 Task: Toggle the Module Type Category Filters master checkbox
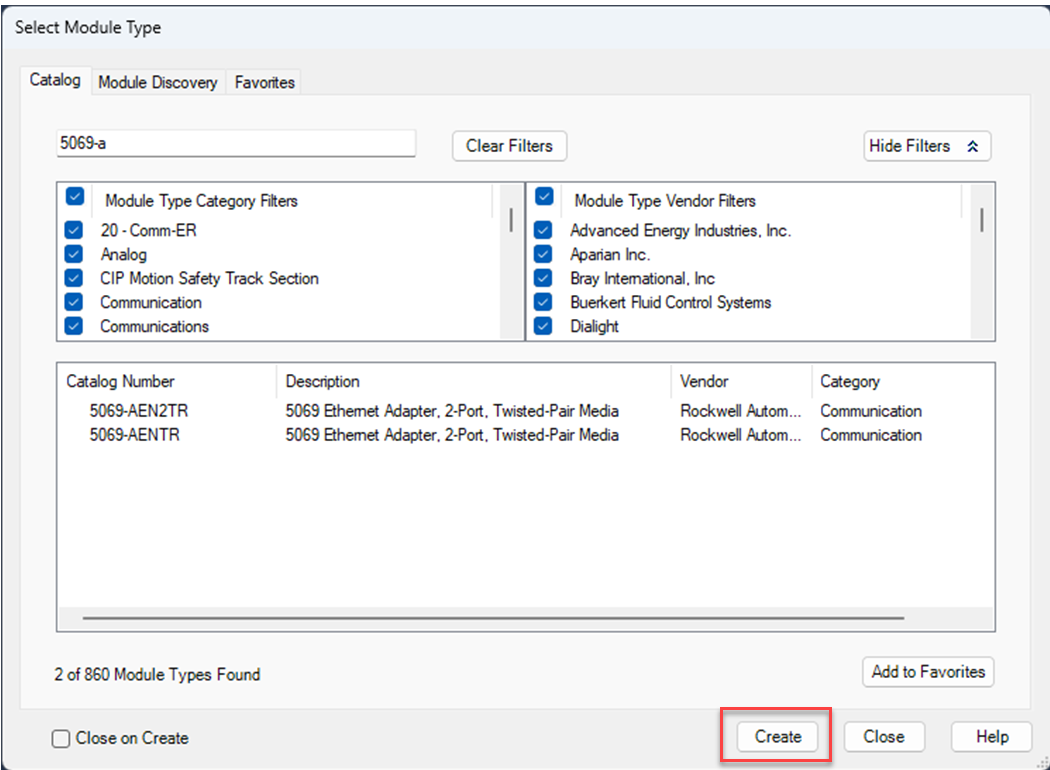(75, 198)
